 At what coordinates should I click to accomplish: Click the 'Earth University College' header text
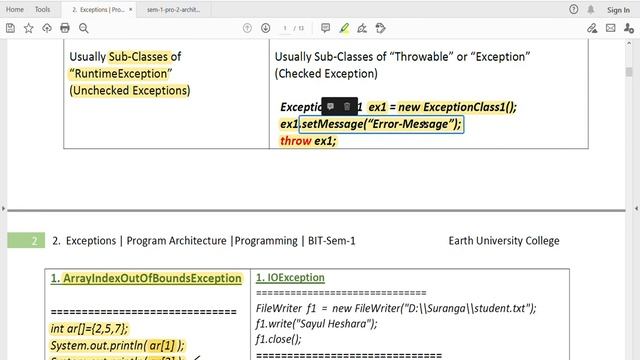point(504,241)
